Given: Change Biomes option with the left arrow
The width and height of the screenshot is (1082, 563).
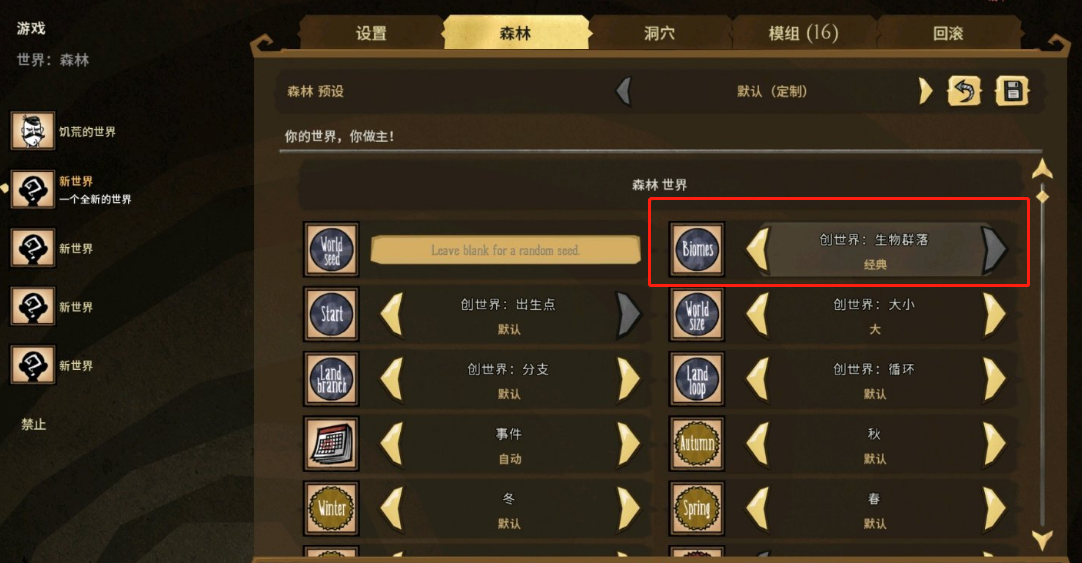Looking at the screenshot, I should pos(758,250).
